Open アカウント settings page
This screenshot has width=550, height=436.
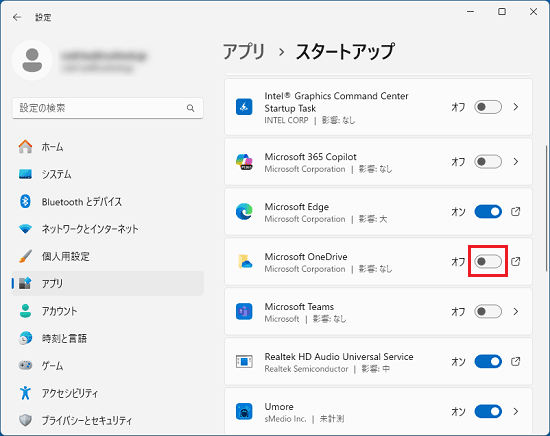(108, 311)
